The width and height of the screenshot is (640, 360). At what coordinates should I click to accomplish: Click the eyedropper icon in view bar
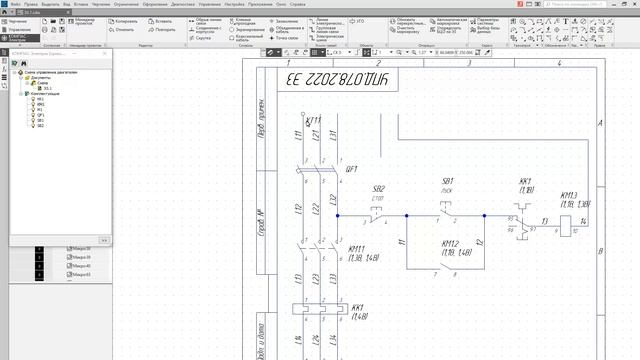click(x=487, y=53)
